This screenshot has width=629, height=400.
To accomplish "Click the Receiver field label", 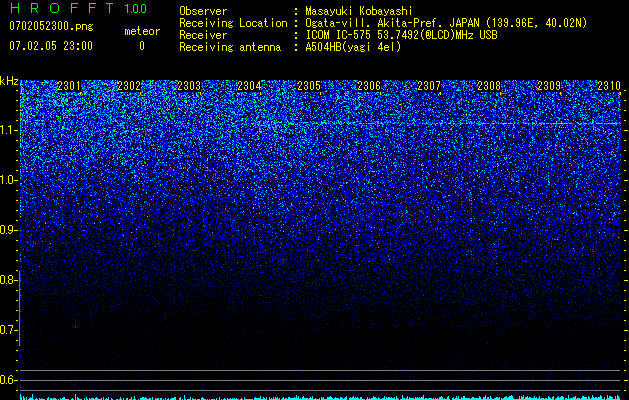I will (203, 35).
